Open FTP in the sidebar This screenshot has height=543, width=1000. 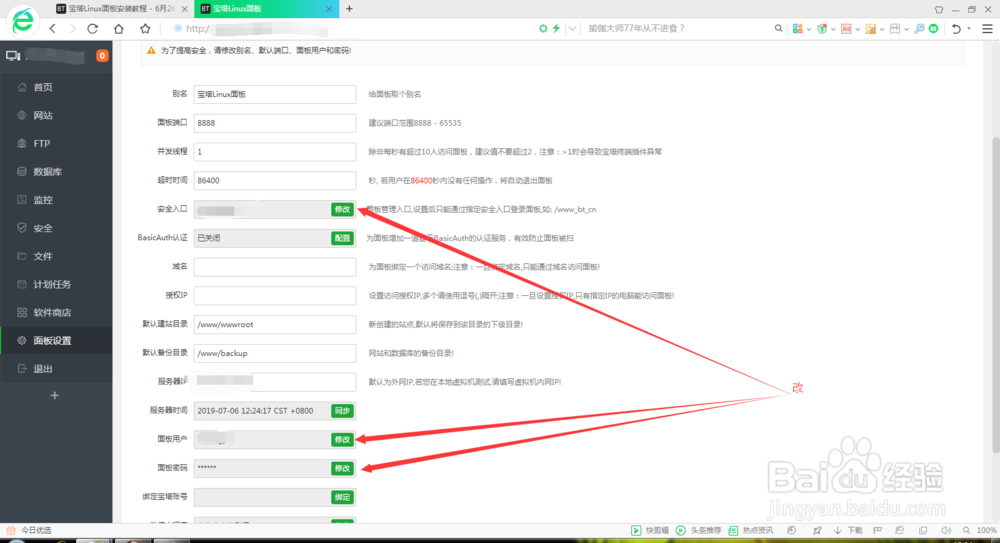click(56, 144)
